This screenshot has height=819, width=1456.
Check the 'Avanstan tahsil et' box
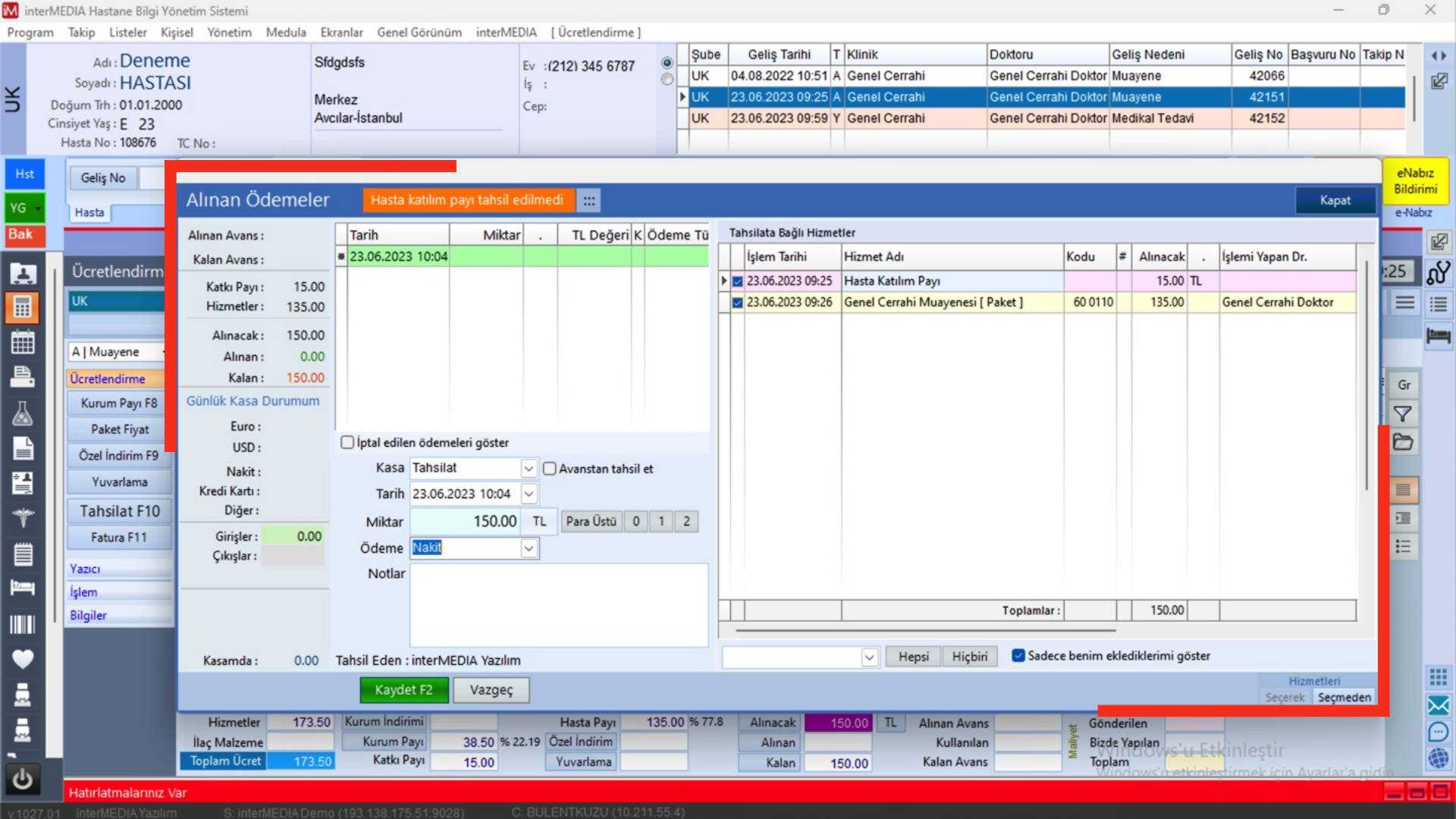(x=550, y=469)
